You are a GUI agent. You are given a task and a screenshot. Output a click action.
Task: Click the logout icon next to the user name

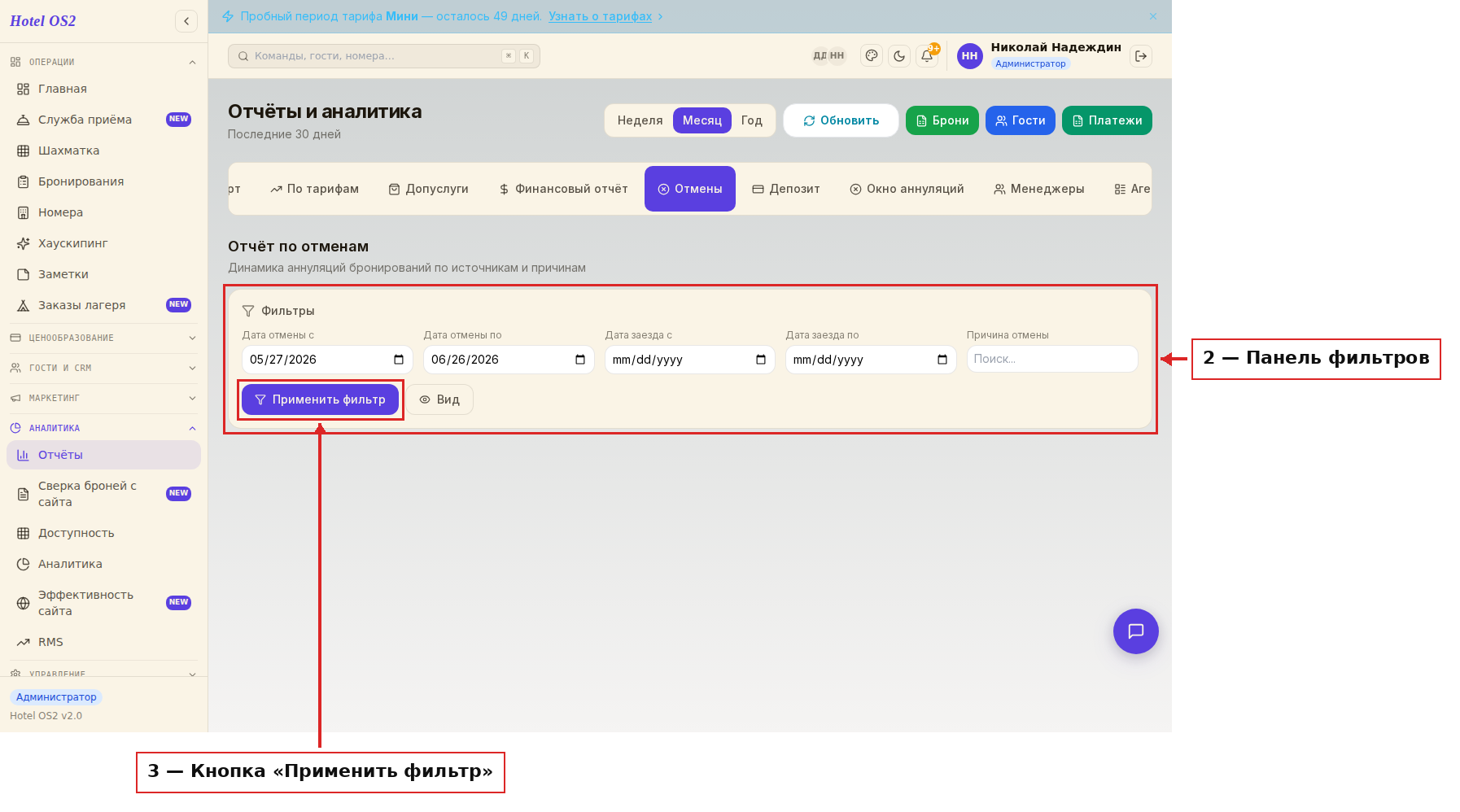coord(1141,56)
